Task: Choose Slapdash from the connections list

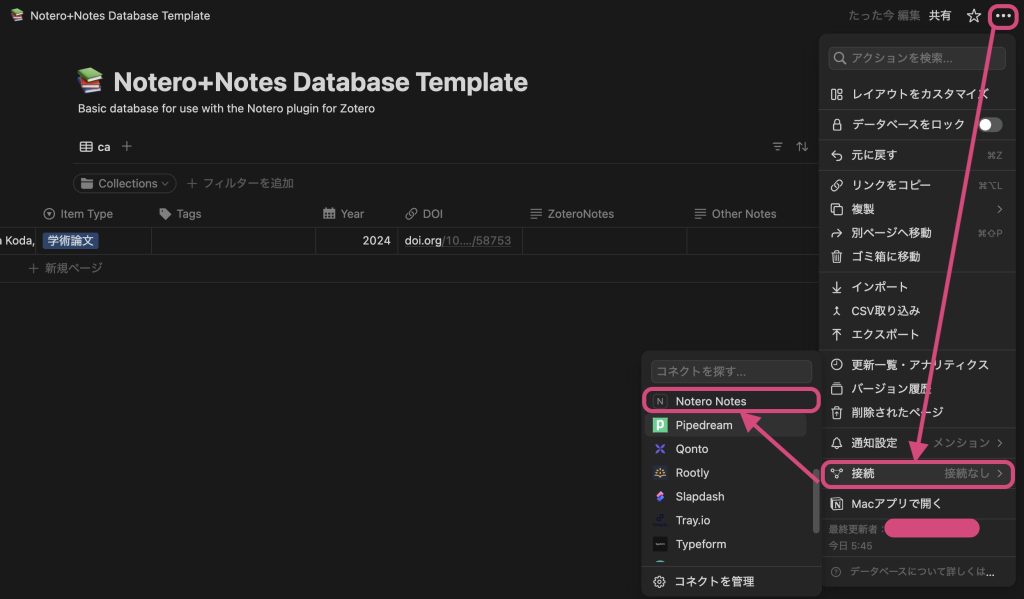Action: (x=699, y=497)
